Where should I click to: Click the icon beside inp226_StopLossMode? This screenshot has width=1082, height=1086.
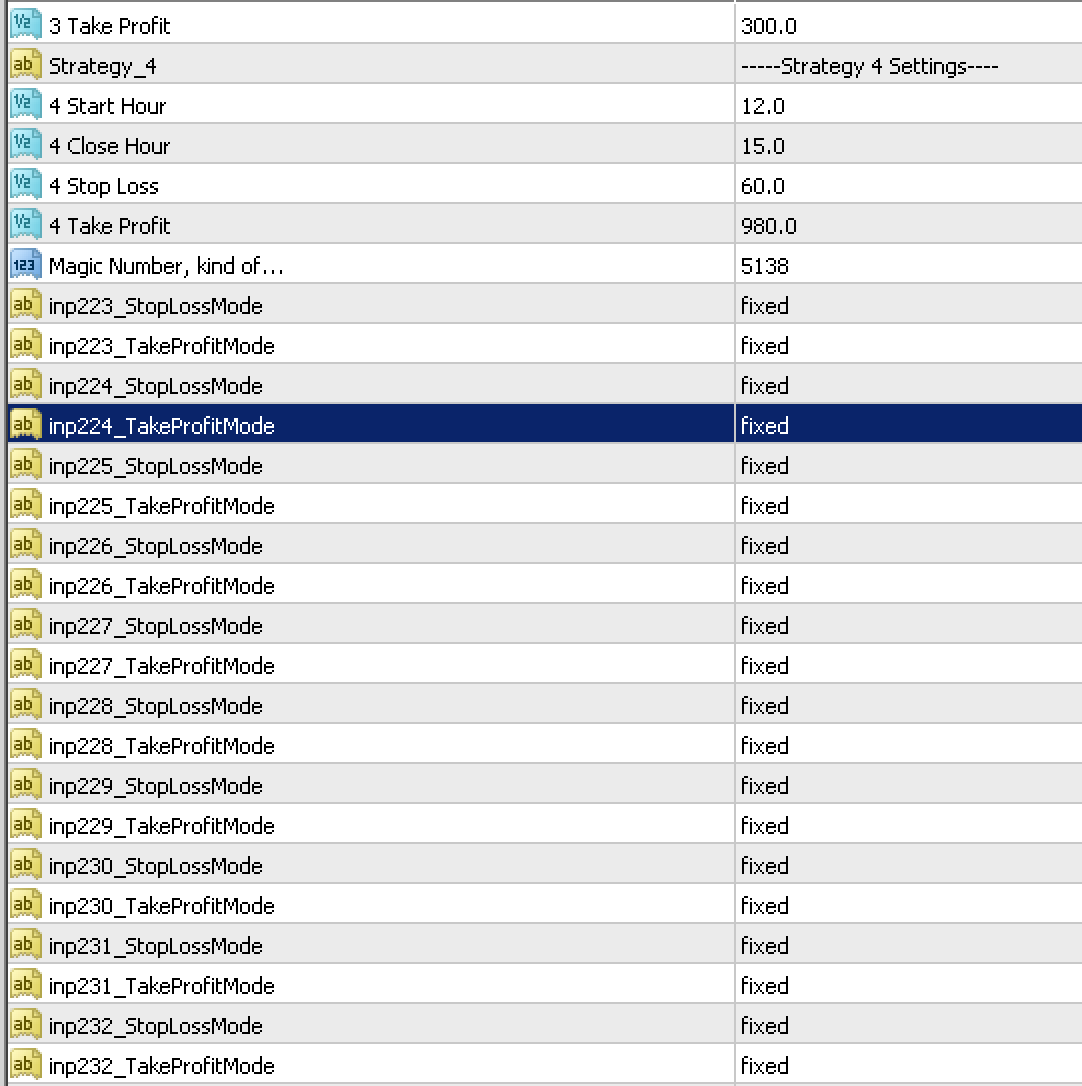tap(26, 545)
